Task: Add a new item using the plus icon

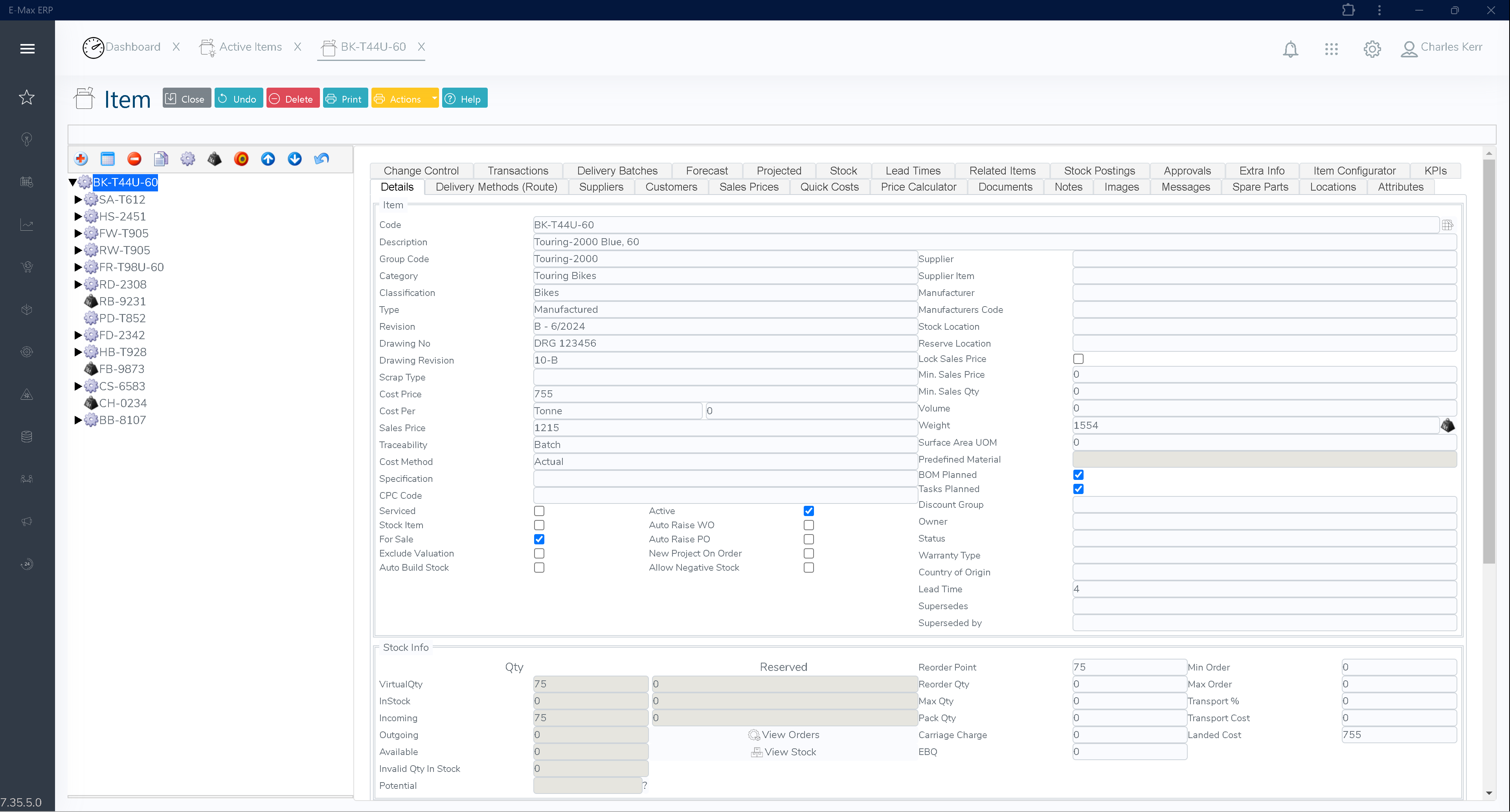Action: [81, 159]
